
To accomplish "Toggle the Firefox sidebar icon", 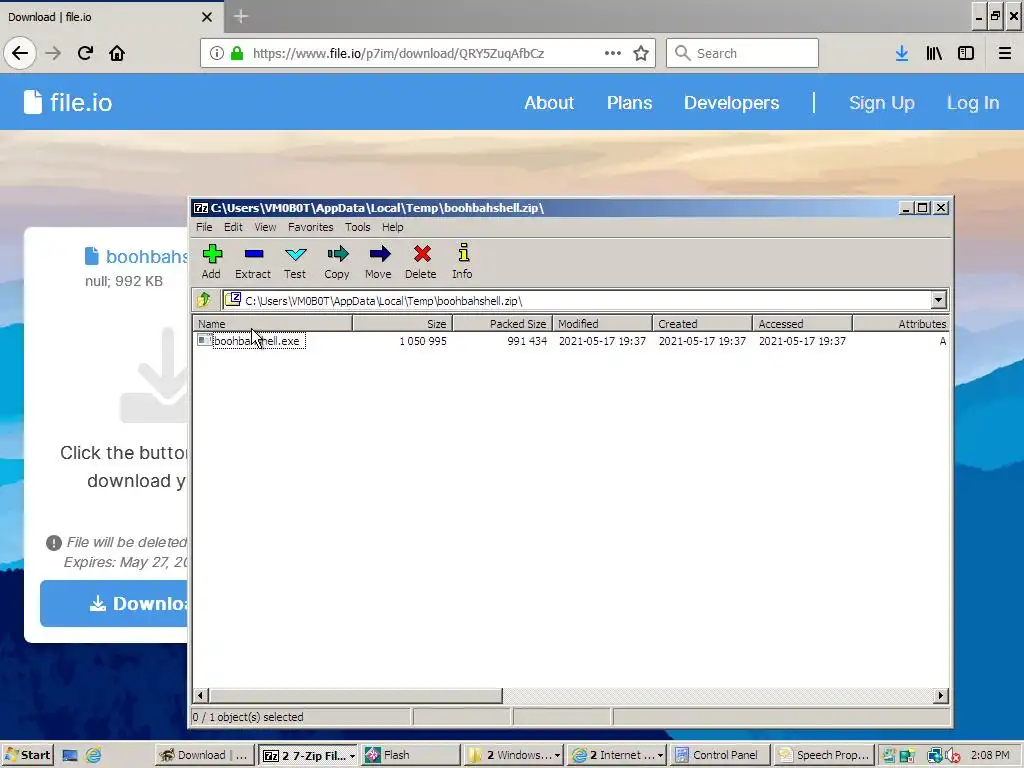I will tap(966, 53).
